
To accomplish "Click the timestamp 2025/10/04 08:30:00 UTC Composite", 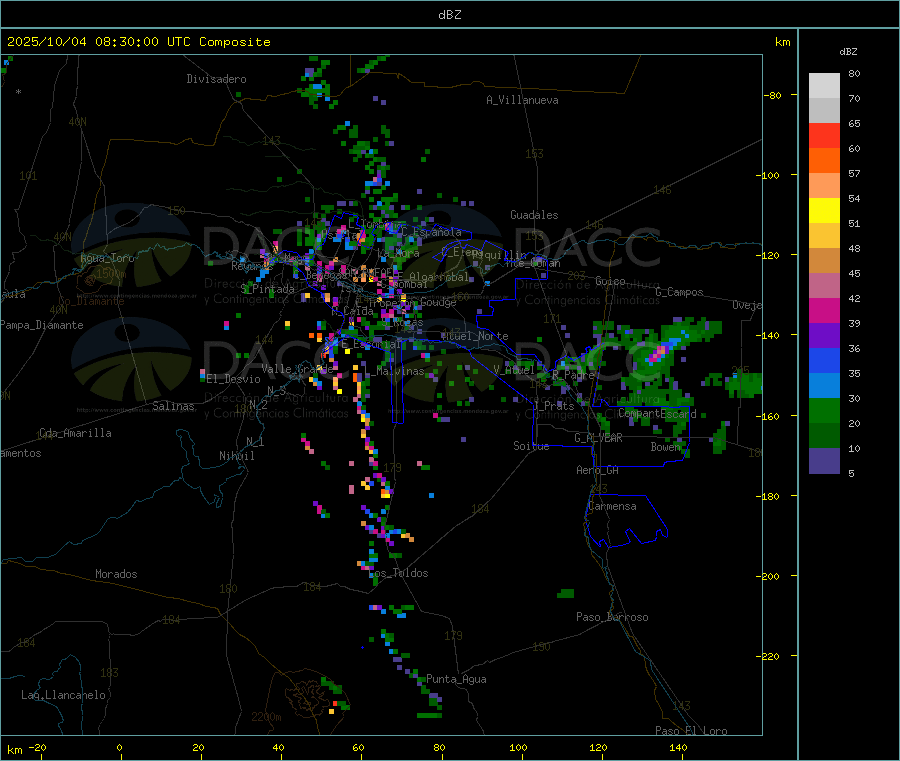I will 138,42.
